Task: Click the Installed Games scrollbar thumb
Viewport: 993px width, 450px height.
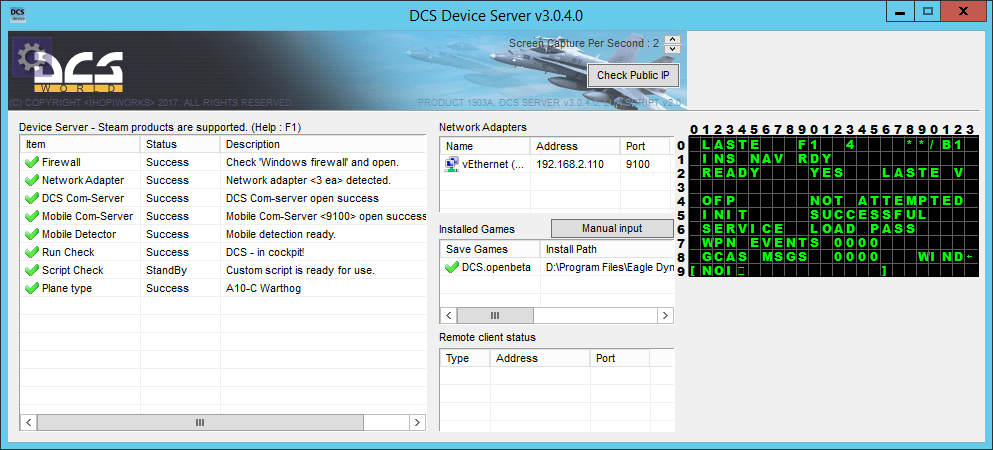Action: 495,315
